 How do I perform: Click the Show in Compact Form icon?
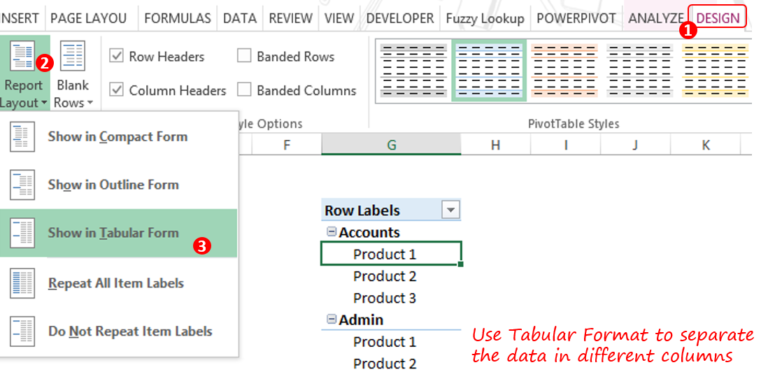[x=22, y=137]
